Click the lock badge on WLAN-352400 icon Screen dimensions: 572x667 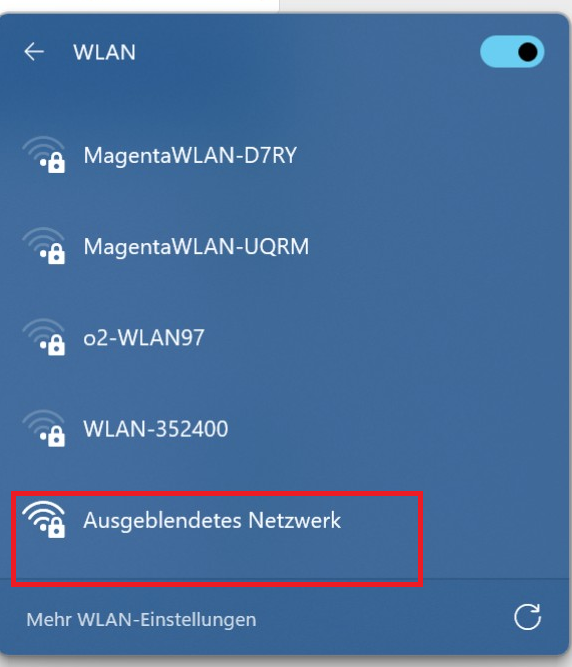coord(56,436)
